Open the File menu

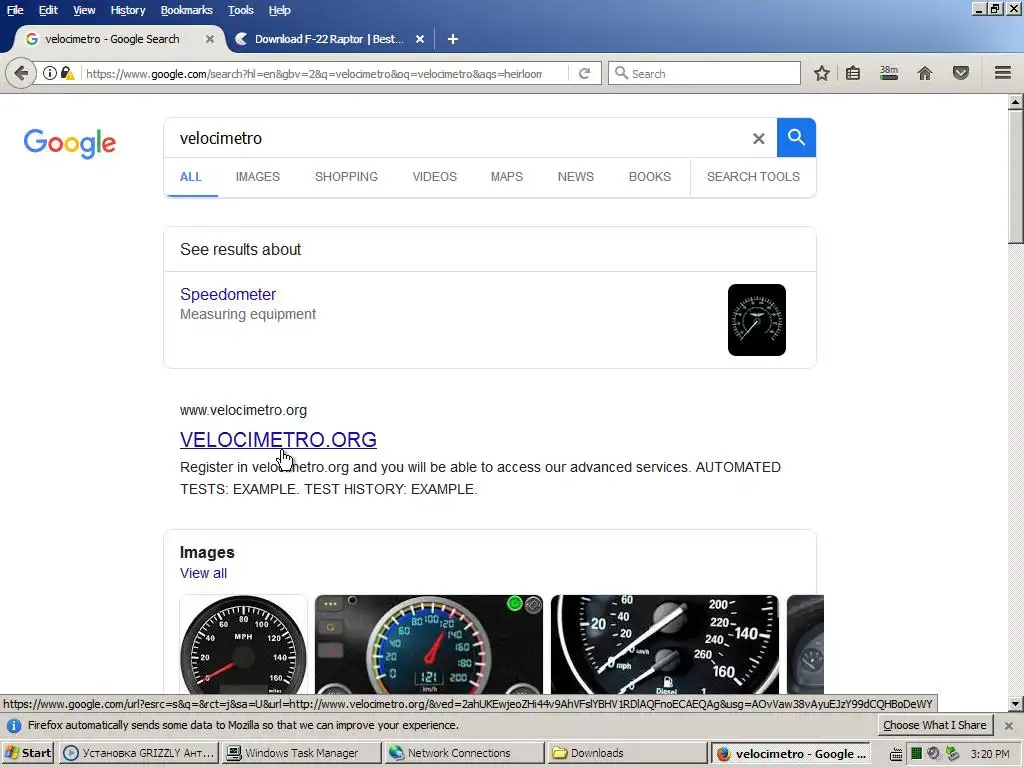(x=15, y=10)
